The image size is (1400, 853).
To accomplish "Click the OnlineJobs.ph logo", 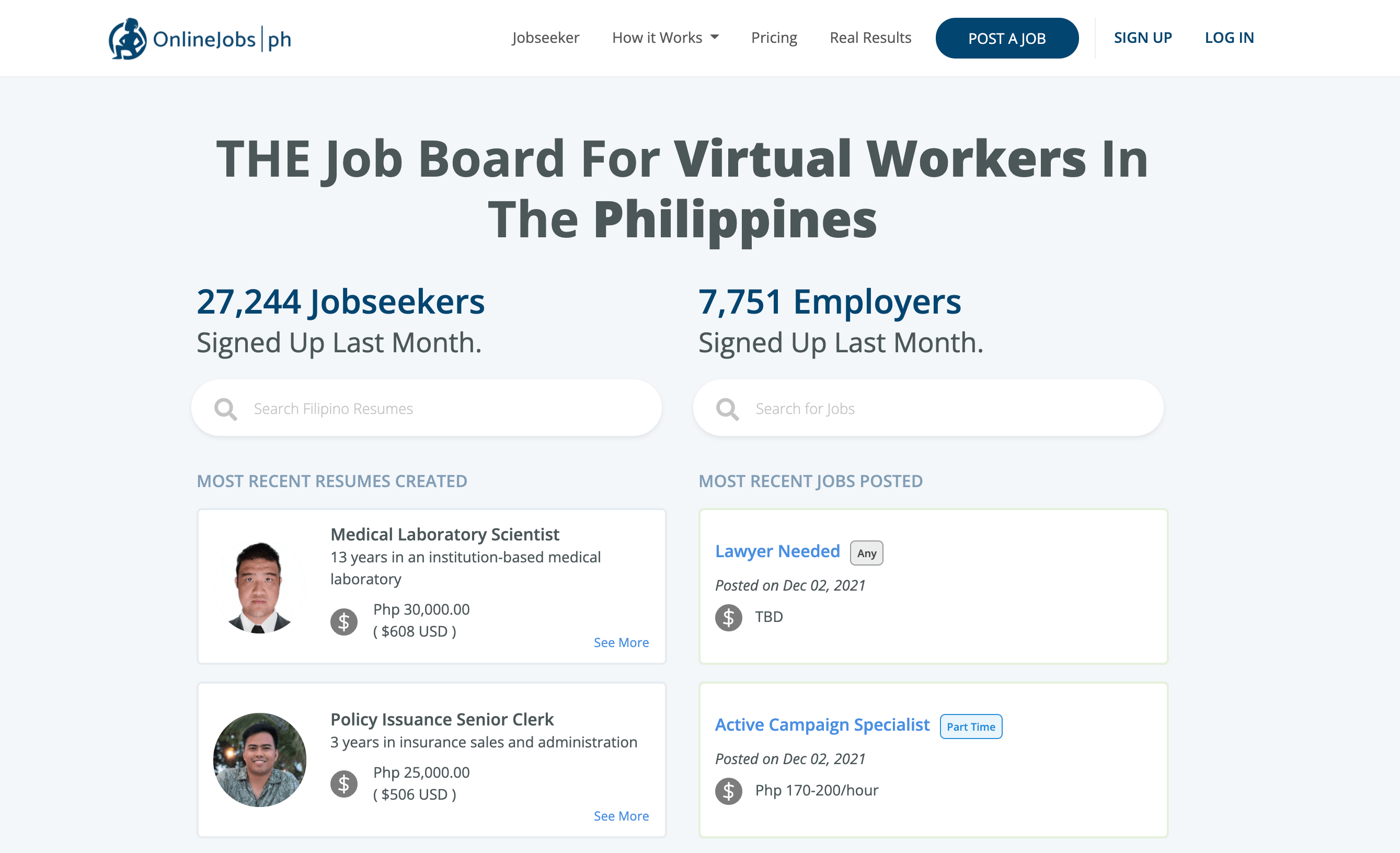I will [x=199, y=38].
